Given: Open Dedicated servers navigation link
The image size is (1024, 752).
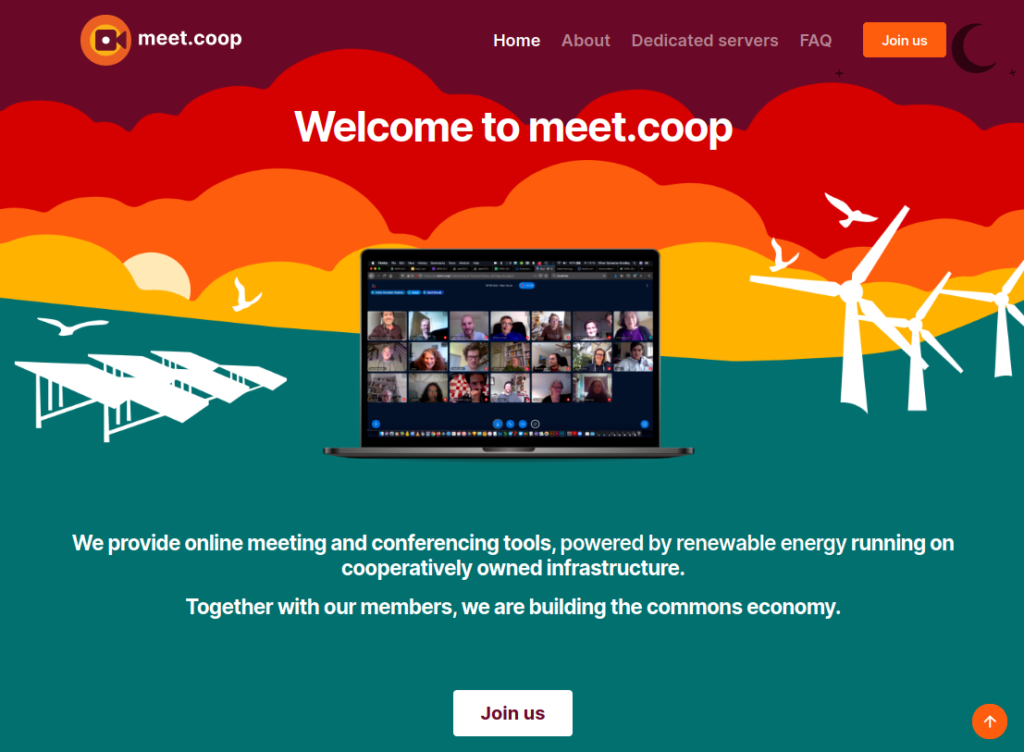Looking at the screenshot, I should [705, 40].
